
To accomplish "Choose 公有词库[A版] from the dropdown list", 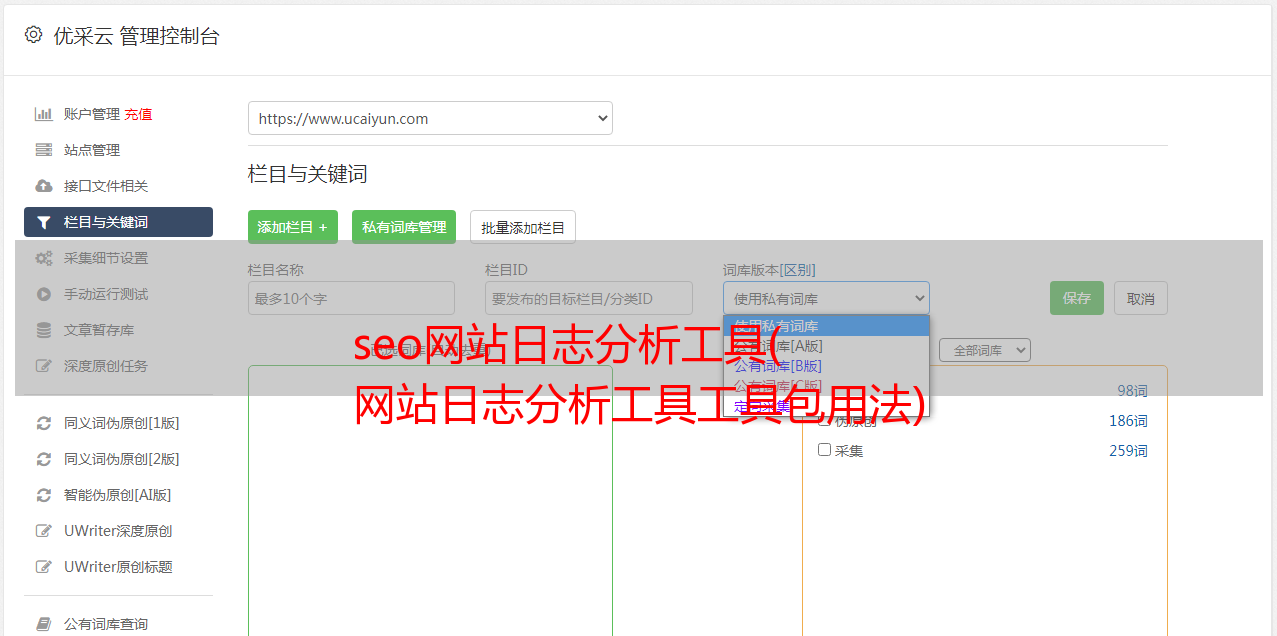I will coord(827,346).
